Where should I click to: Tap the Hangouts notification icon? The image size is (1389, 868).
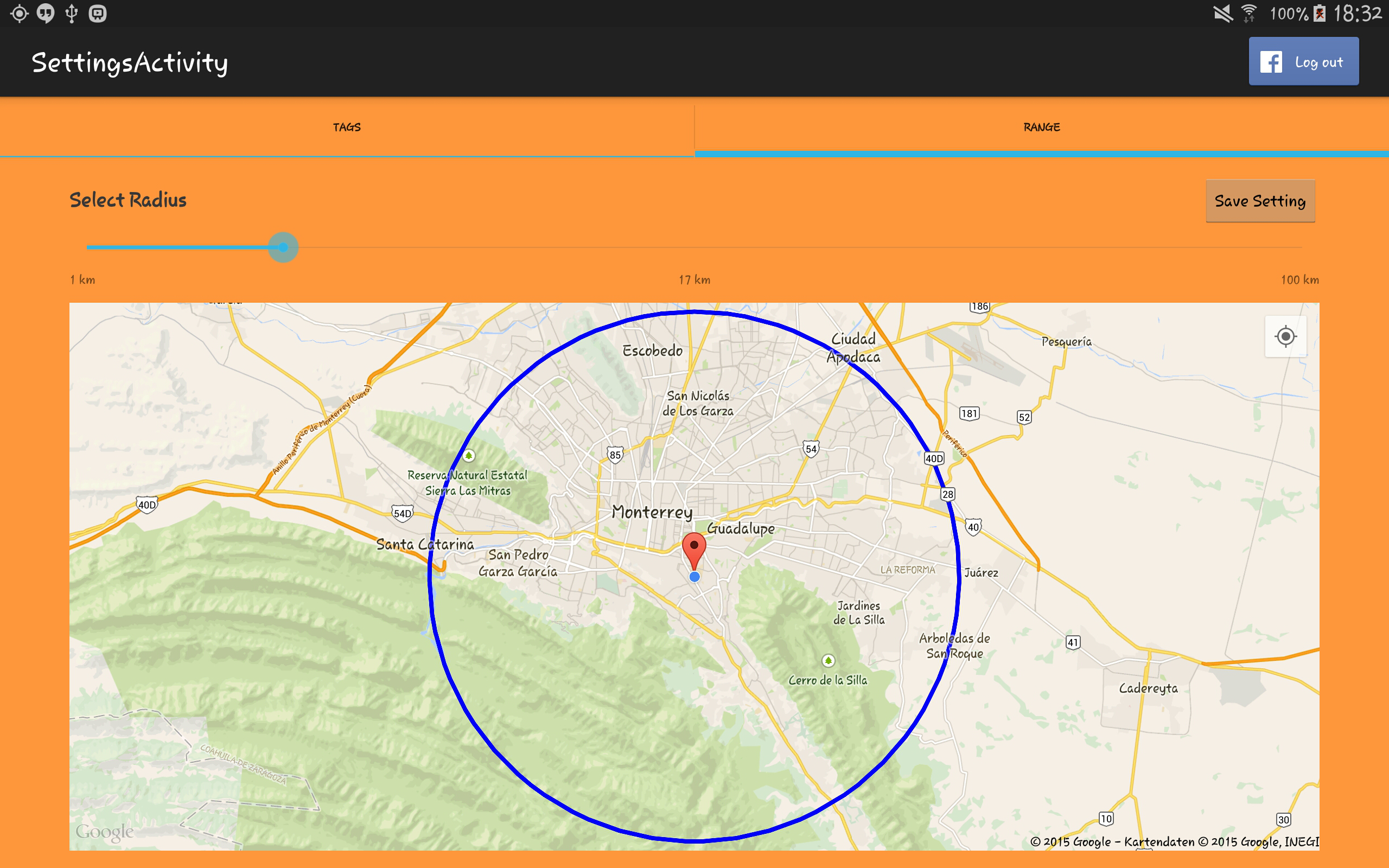pyautogui.click(x=46, y=13)
